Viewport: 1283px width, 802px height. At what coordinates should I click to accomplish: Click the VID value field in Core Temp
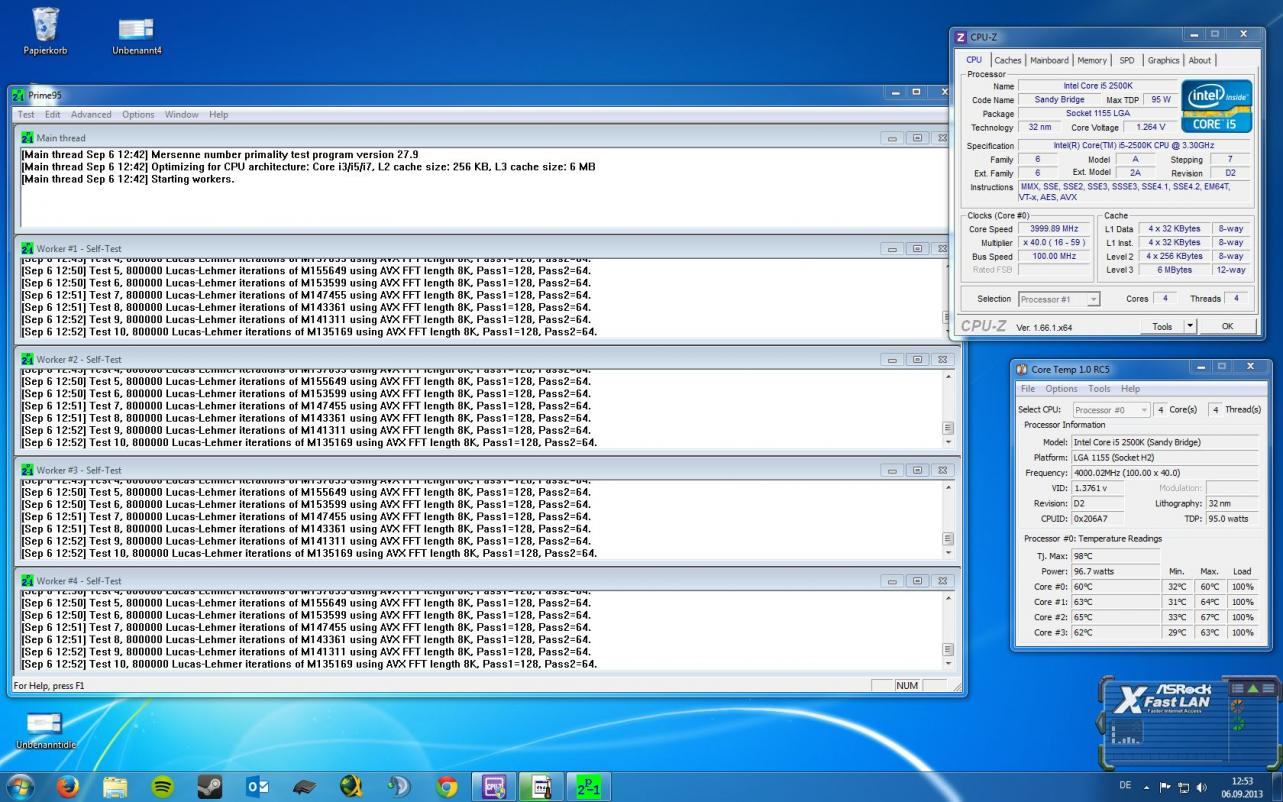click(x=1097, y=488)
